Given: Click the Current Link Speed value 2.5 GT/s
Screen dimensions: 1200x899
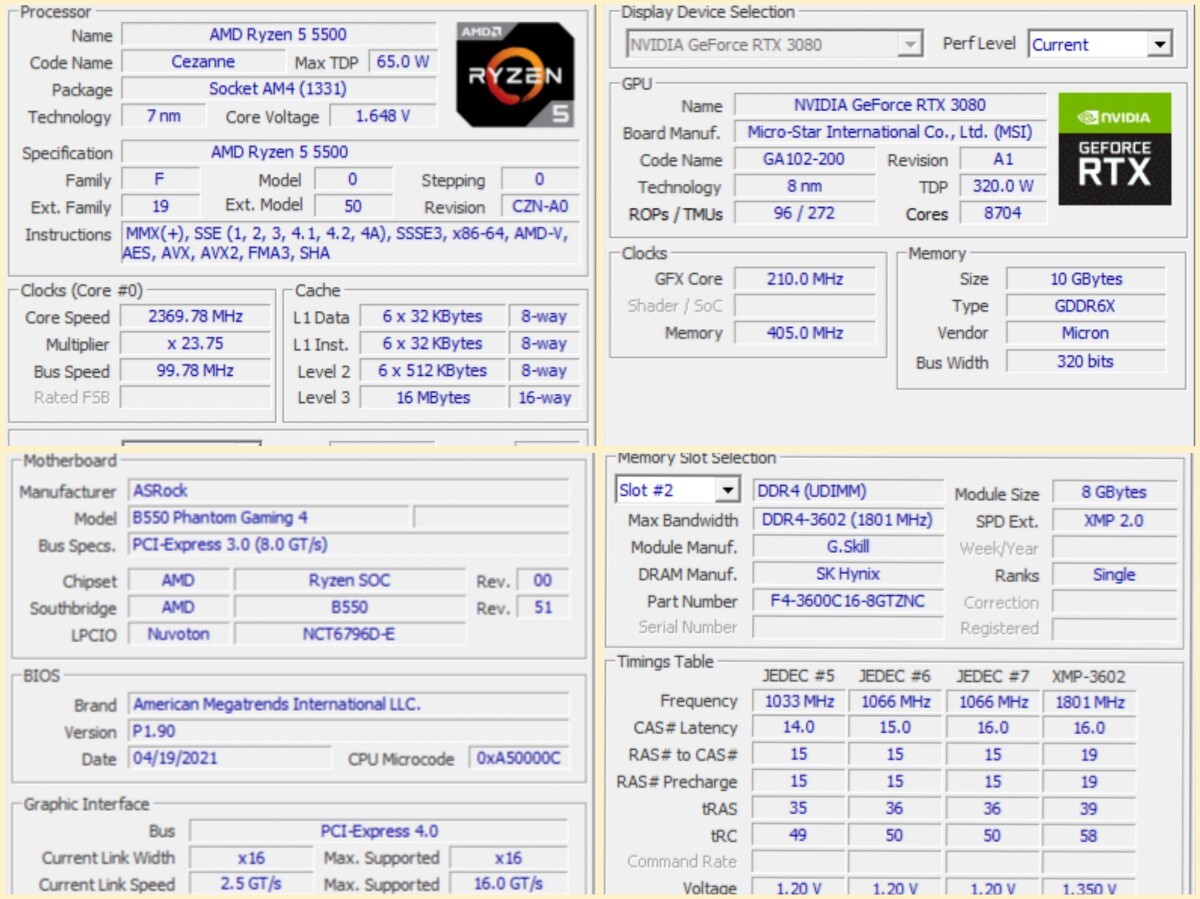Looking at the screenshot, I should (251, 884).
